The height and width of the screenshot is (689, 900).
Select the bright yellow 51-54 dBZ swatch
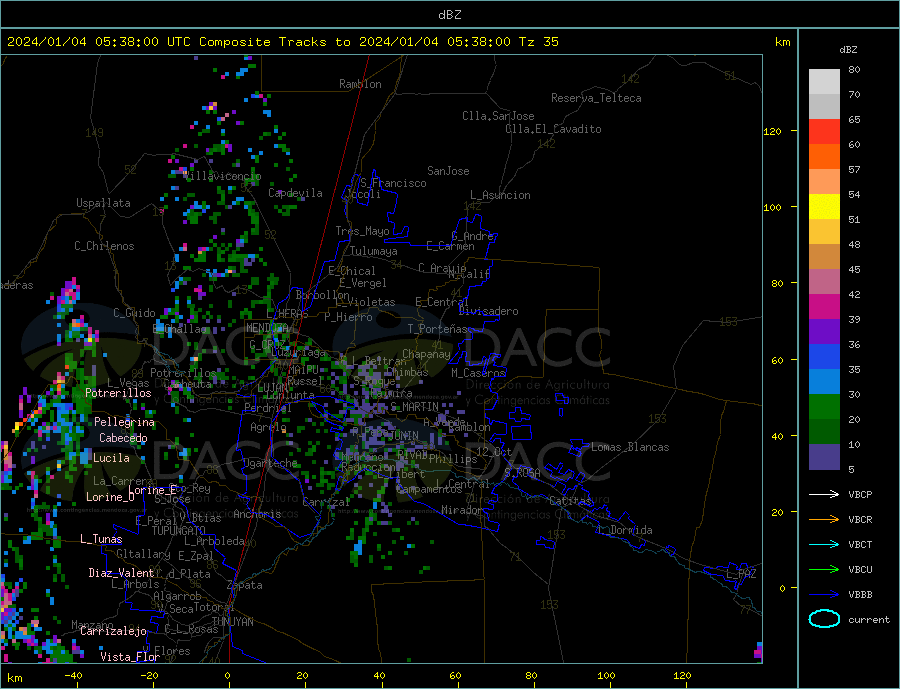pyautogui.click(x=824, y=207)
